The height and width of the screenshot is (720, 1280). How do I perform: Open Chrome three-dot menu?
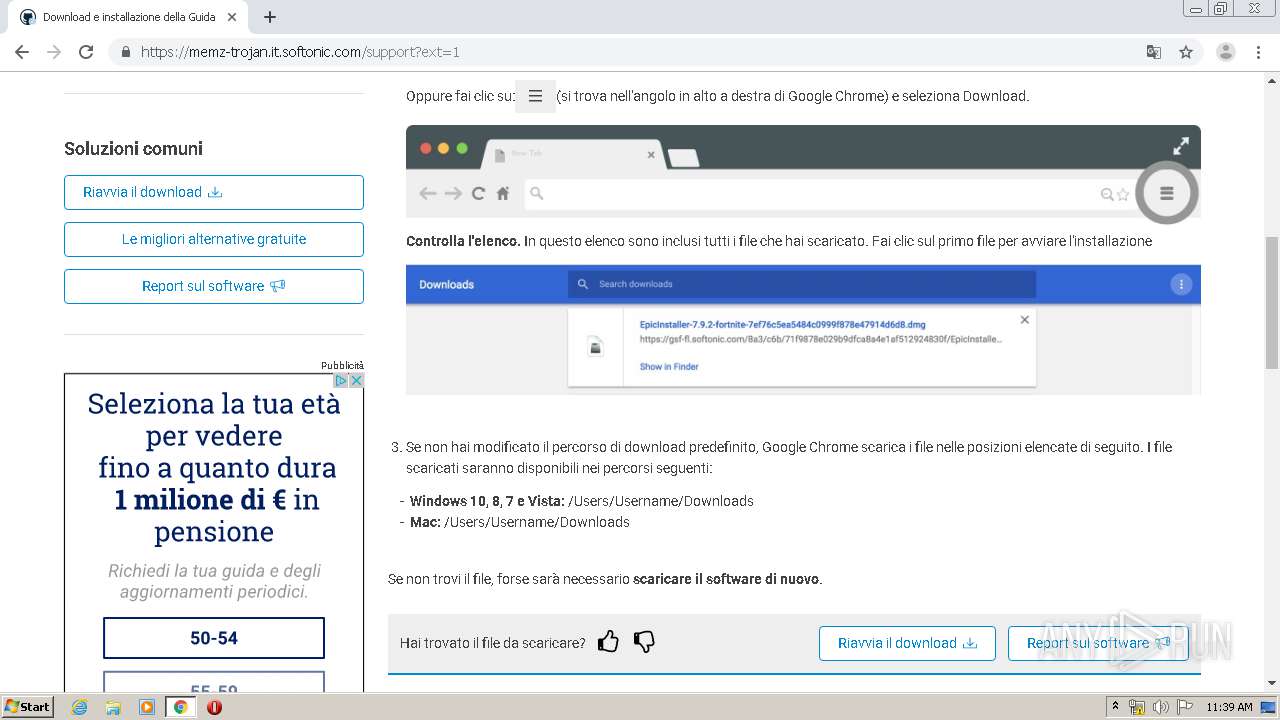point(1258,52)
